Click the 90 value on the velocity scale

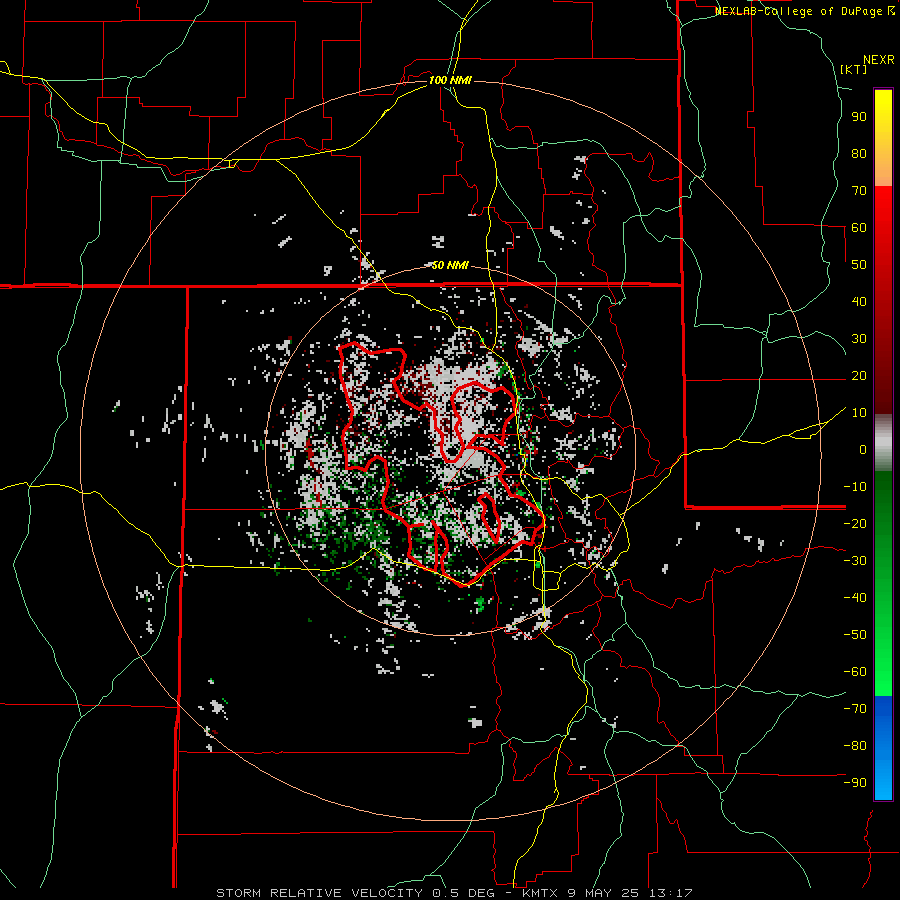(x=859, y=117)
